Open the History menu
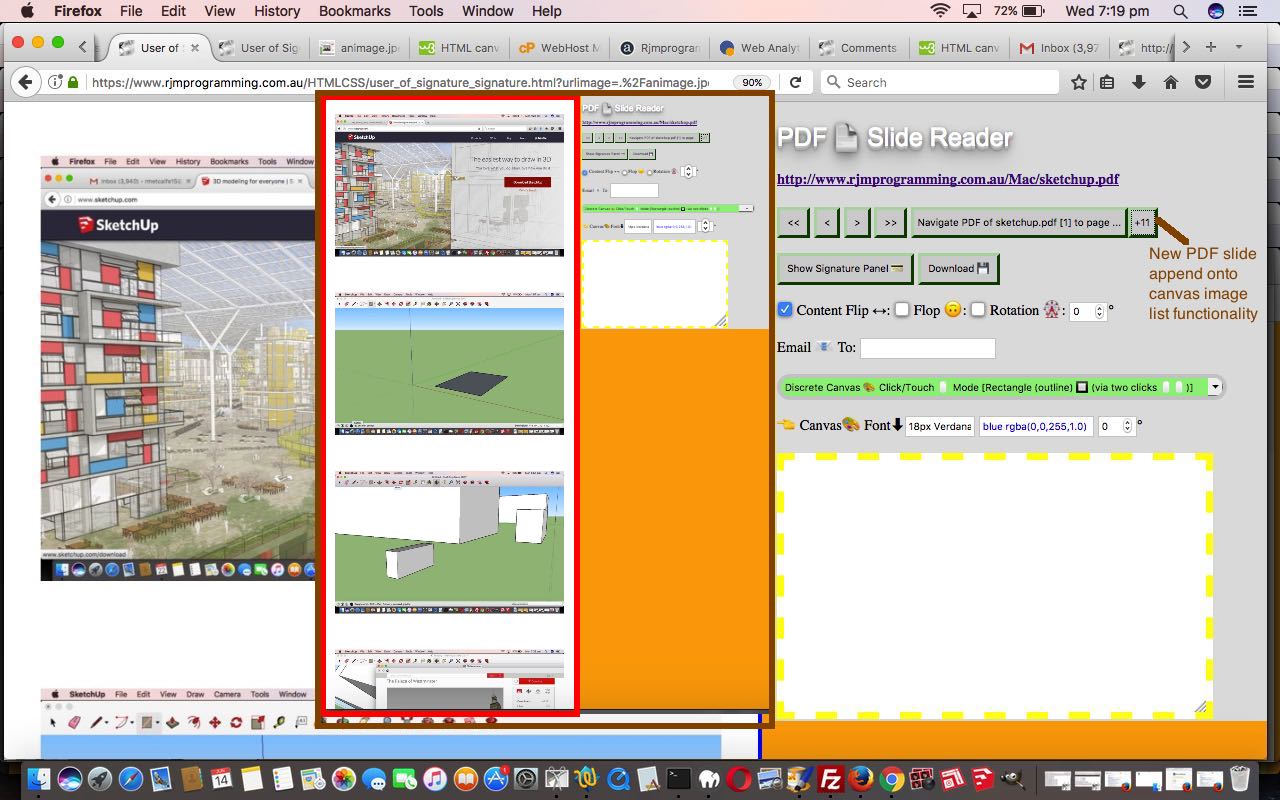This screenshot has height=800, width=1280. (x=277, y=11)
